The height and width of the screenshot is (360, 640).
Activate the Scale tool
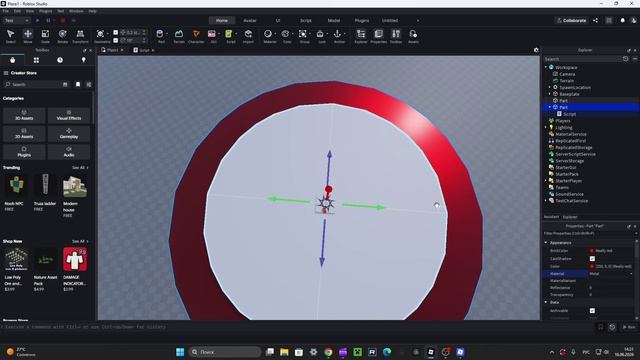tap(45, 36)
